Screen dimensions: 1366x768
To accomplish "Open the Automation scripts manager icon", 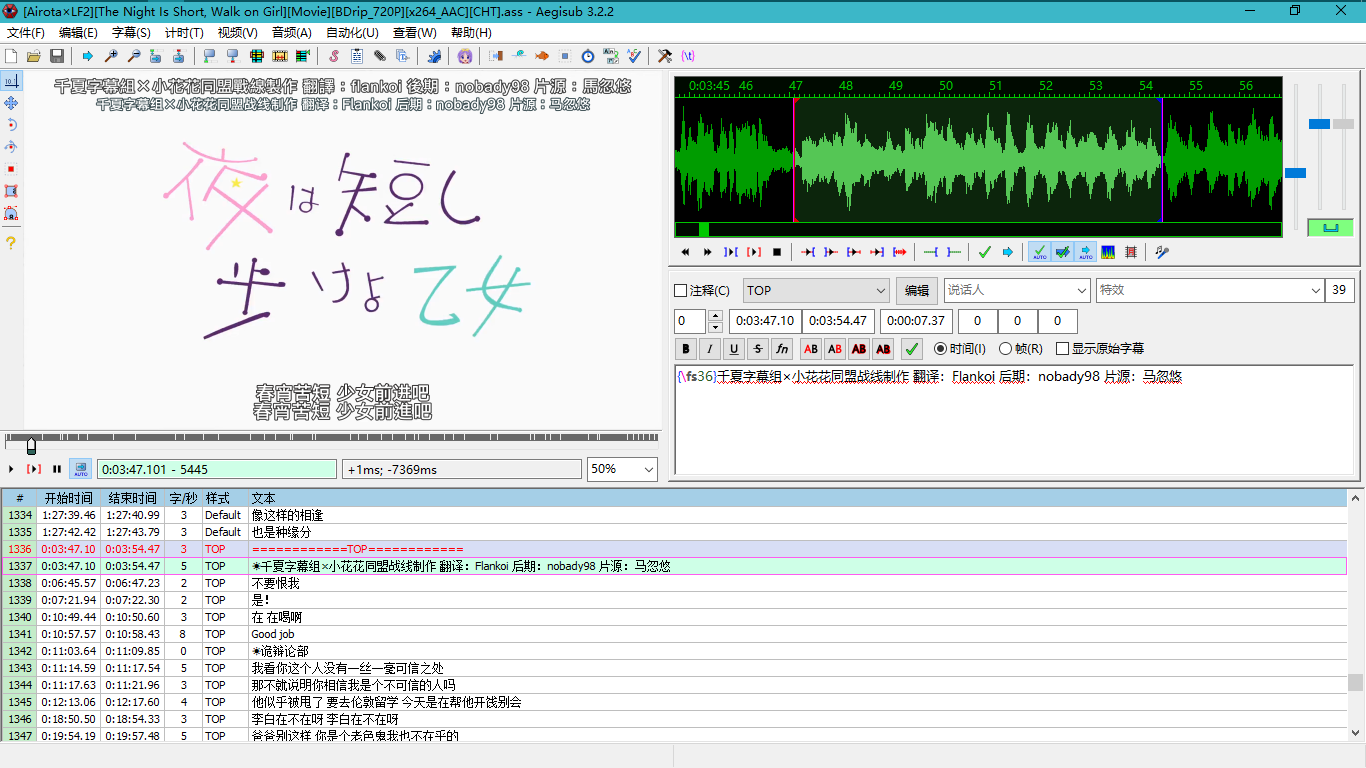I will click(x=435, y=55).
